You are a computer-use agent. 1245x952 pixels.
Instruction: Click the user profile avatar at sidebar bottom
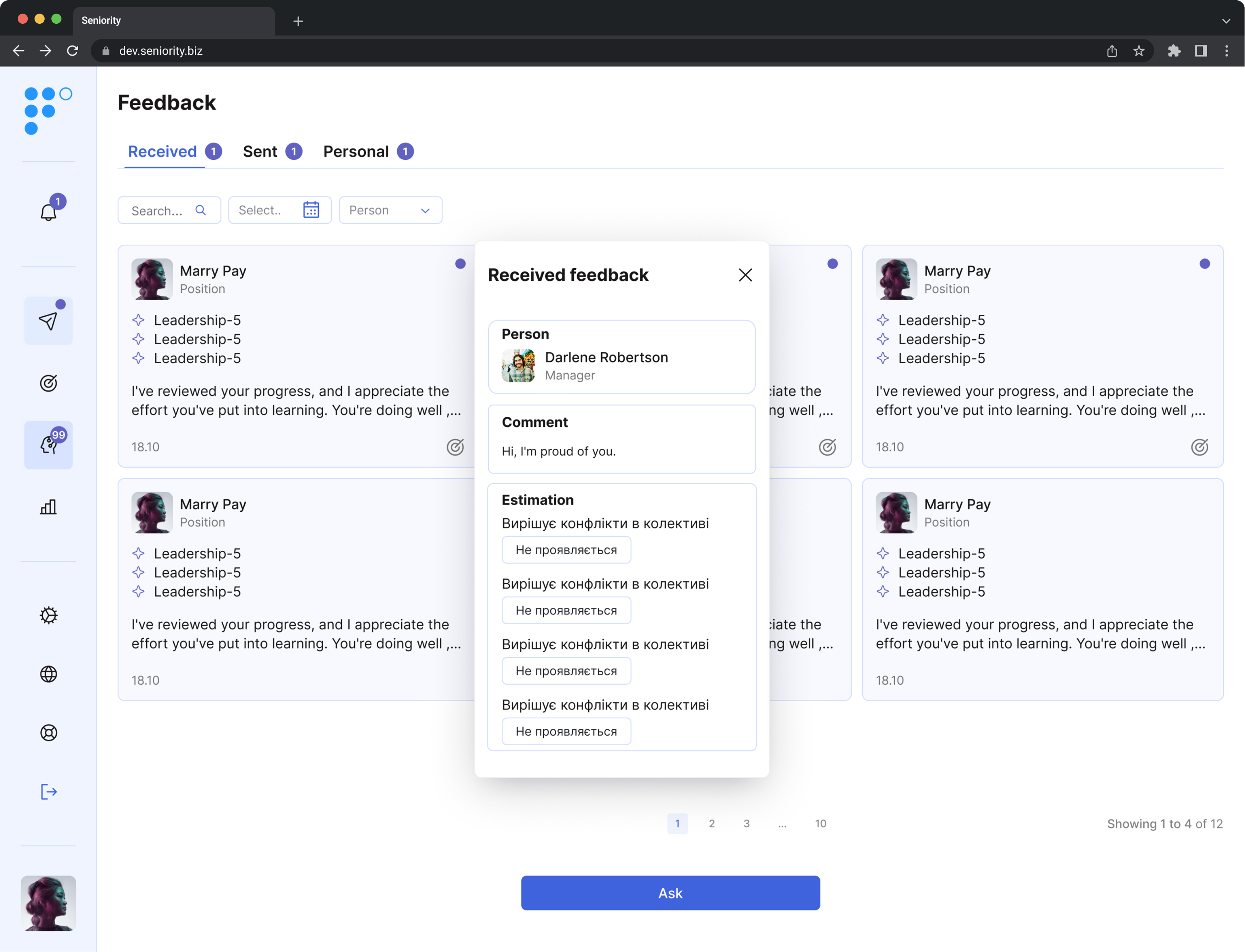point(48,903)
